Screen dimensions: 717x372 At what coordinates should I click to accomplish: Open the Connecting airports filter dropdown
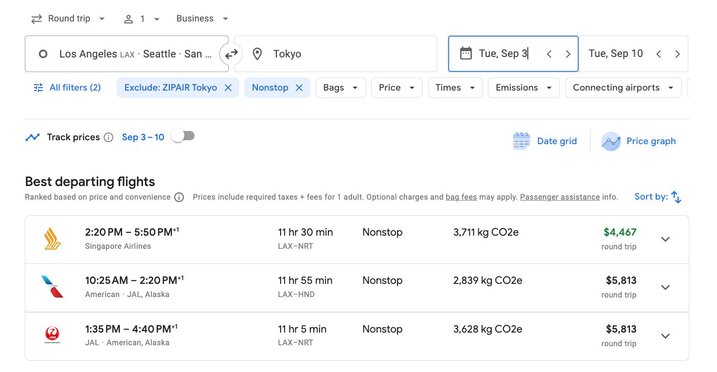tap(623, 88)
